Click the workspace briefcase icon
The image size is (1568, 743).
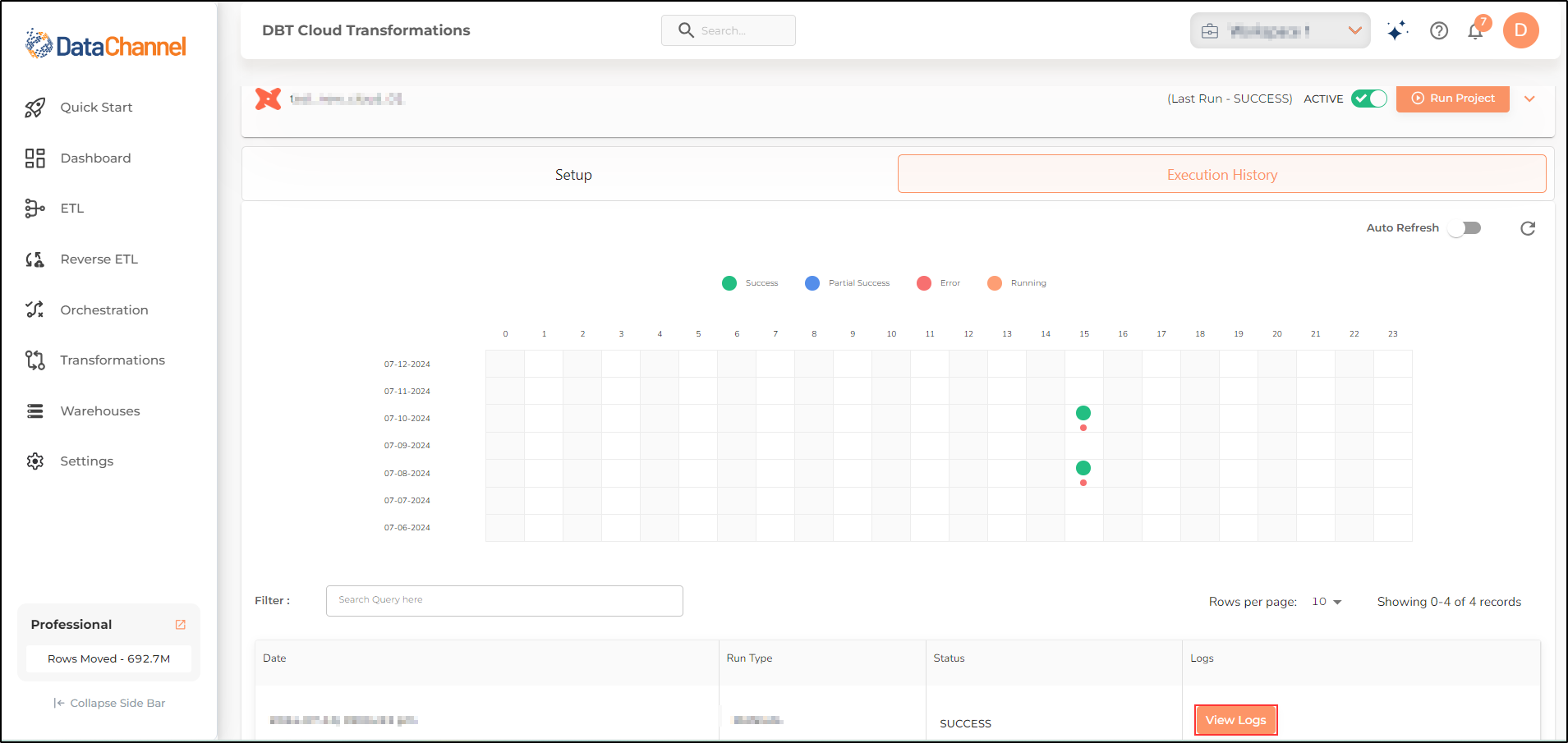1210,31
